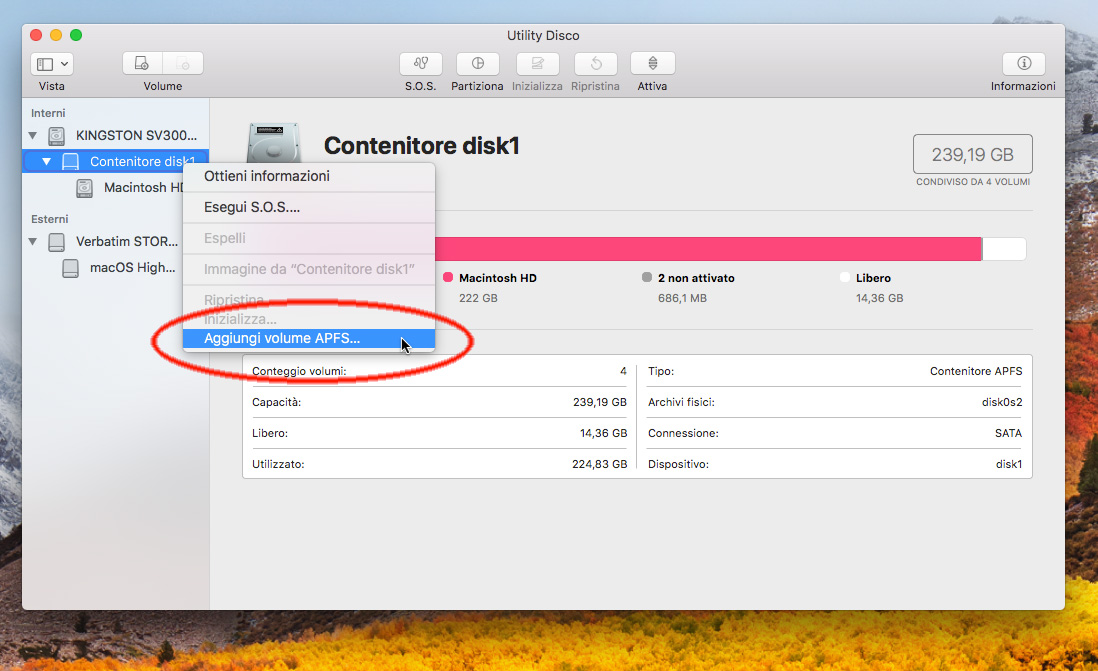Click the Utilizzato 224,83 GB row
This screenshot has width=1098, height=671.
(x=439, y=464)
